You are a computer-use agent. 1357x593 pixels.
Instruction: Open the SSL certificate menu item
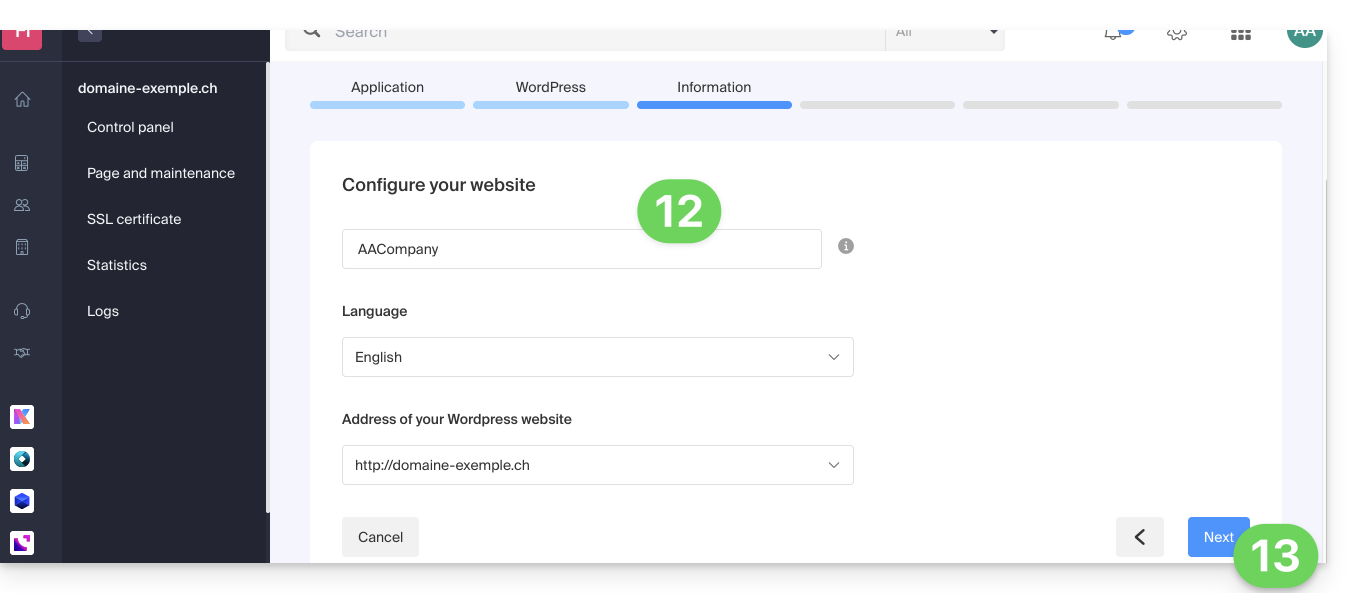click(x=134, y=219)
